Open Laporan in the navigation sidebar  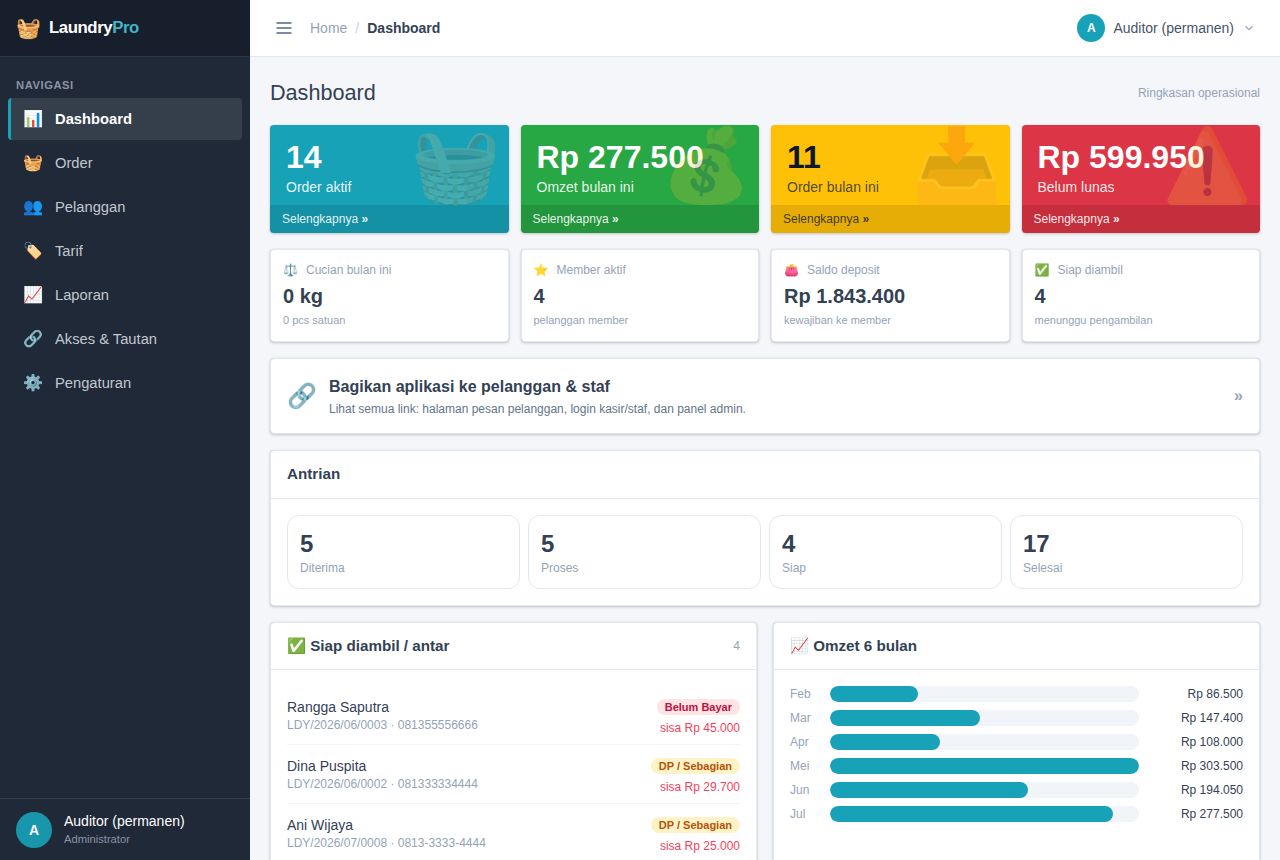pos(125,295)
